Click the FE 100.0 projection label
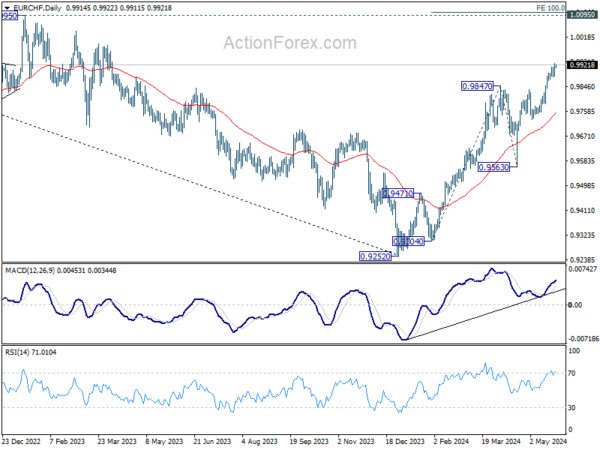 pyautogui.click(x=550, y=8)
